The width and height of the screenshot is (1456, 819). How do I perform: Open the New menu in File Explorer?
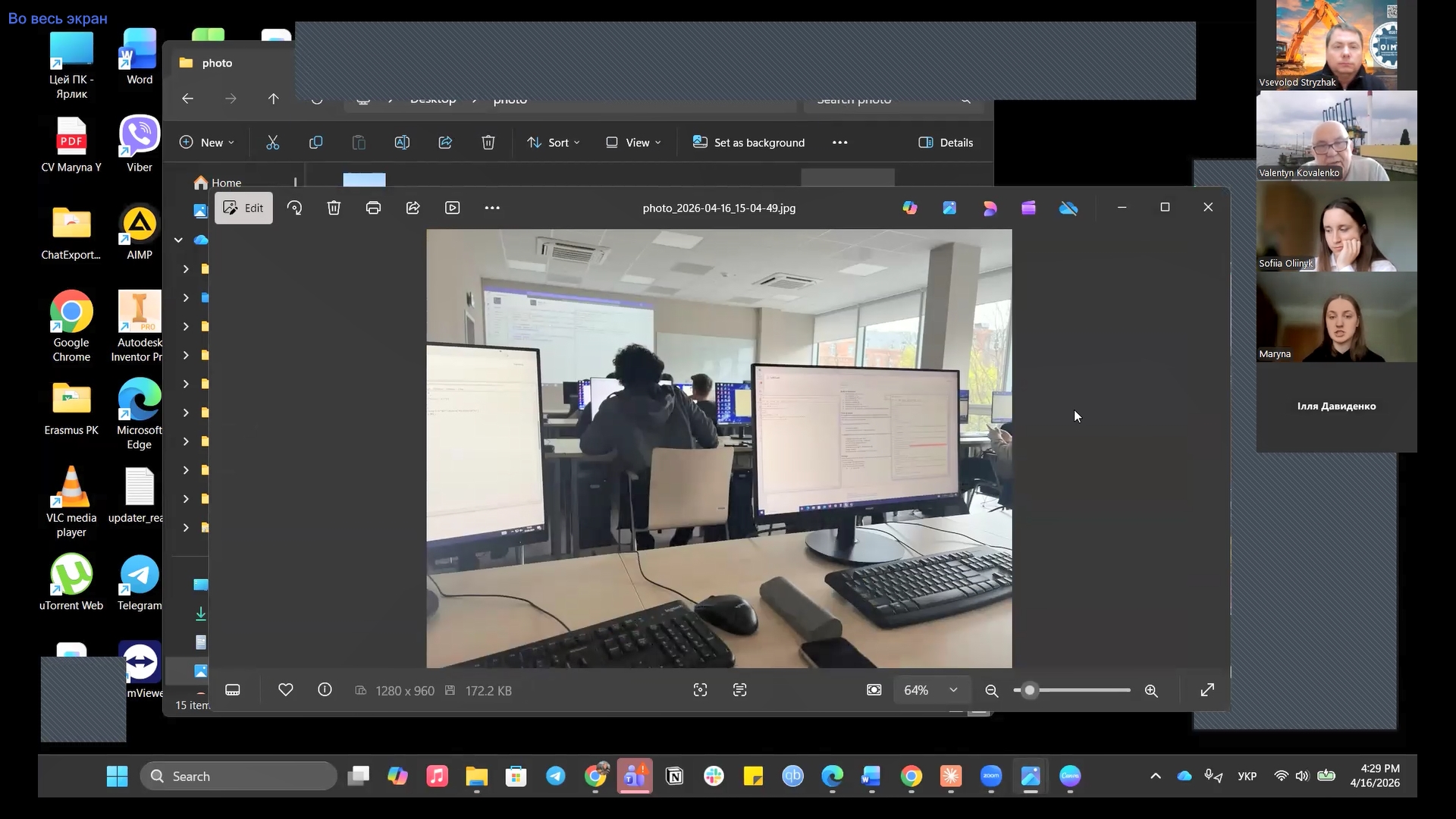pos(206,143)
